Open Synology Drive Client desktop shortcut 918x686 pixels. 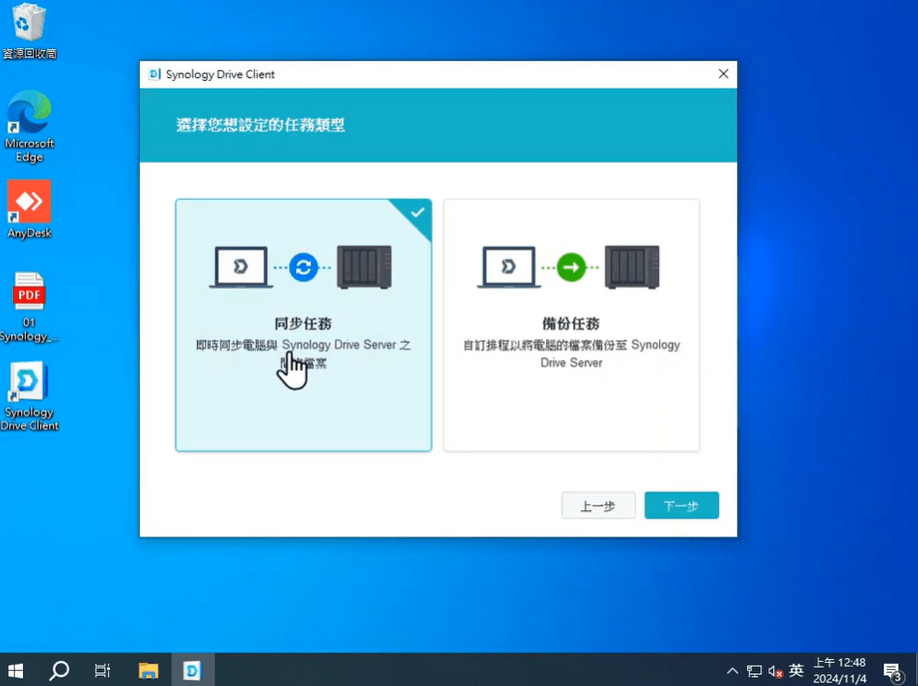click(29, 397)
